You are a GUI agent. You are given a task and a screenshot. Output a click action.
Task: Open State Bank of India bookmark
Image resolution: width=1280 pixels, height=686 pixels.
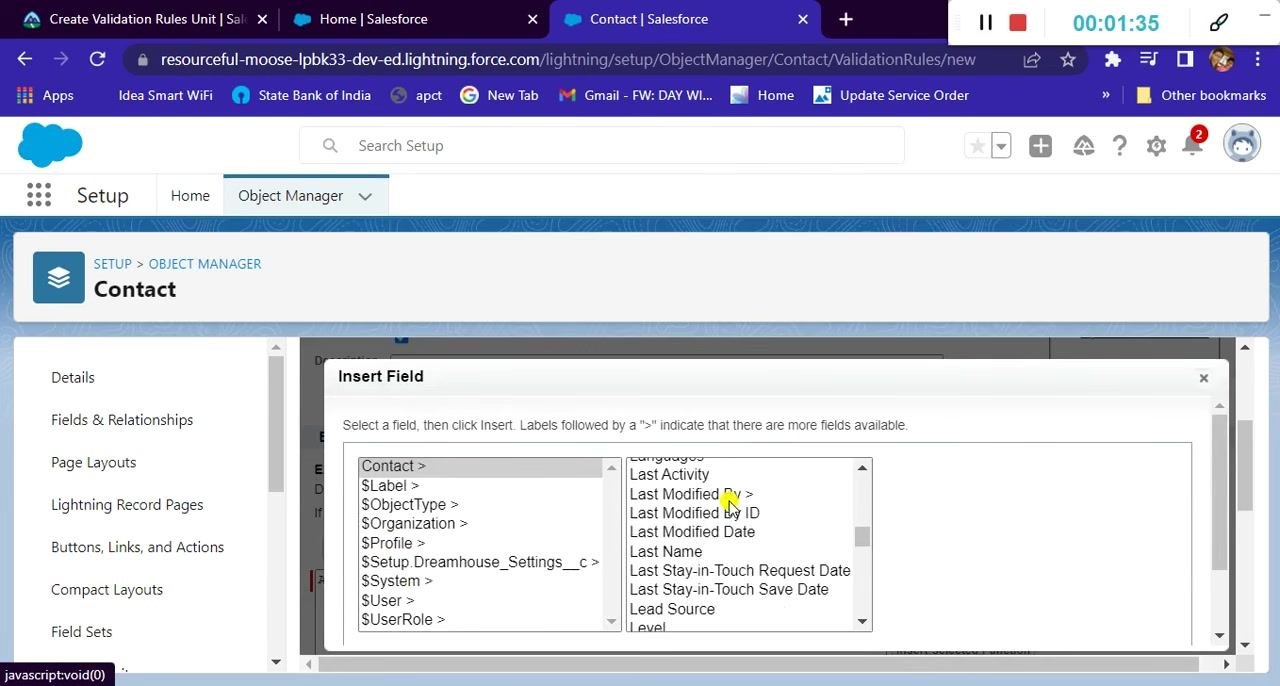[301, 95]
